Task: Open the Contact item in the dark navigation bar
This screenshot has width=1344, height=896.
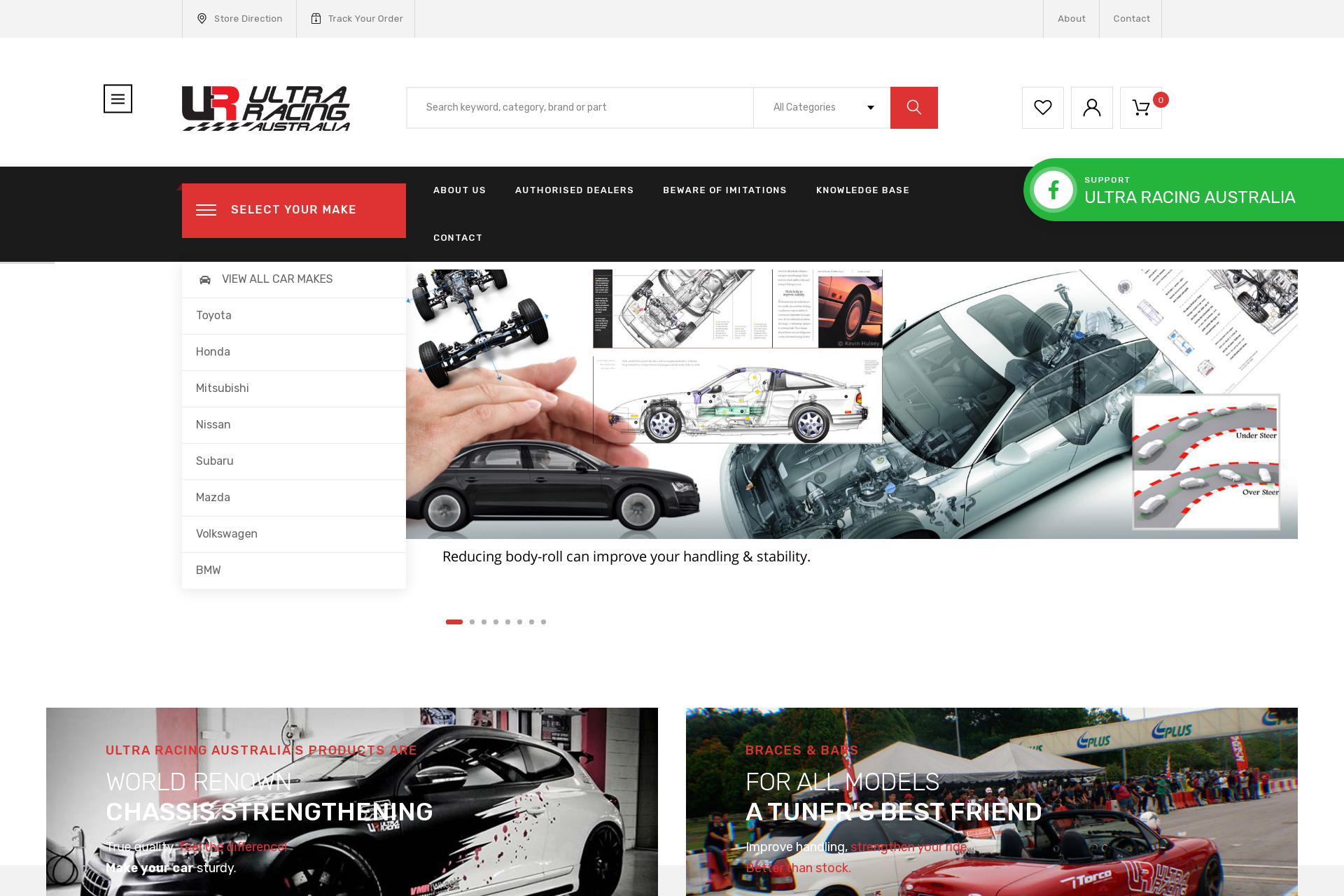Action: pos(458,238)
